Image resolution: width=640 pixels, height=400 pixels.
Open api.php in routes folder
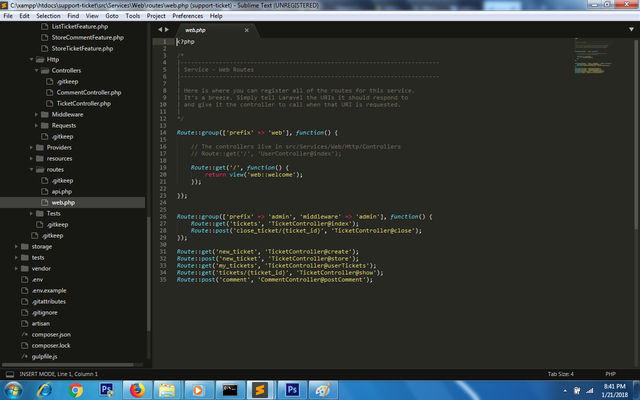[62, 191]
